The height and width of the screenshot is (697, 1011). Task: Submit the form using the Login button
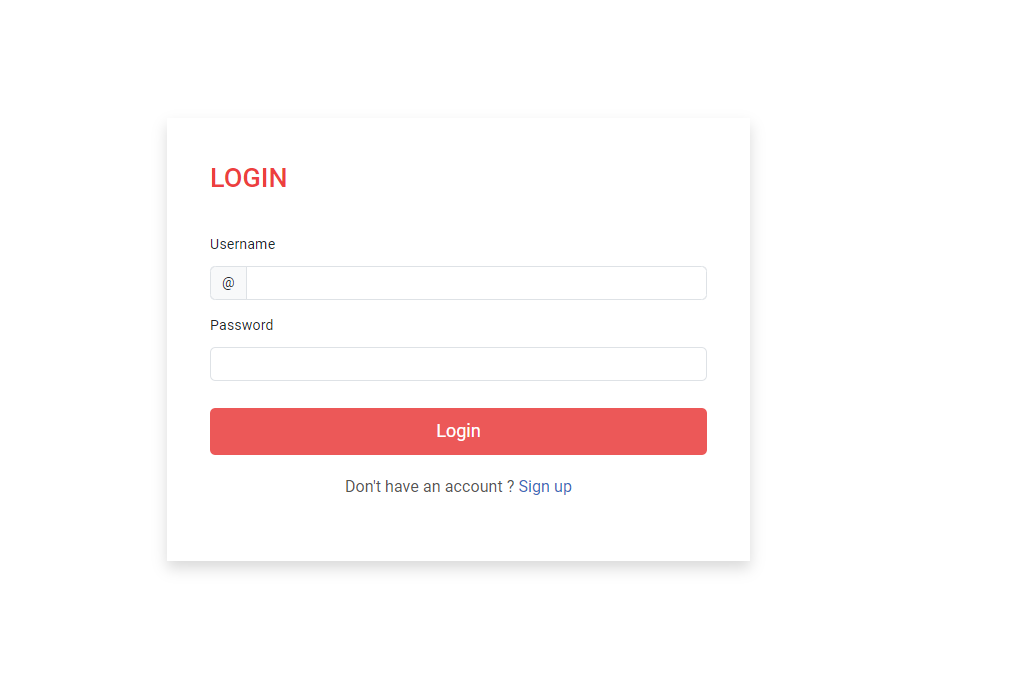[x=458, y=431]
